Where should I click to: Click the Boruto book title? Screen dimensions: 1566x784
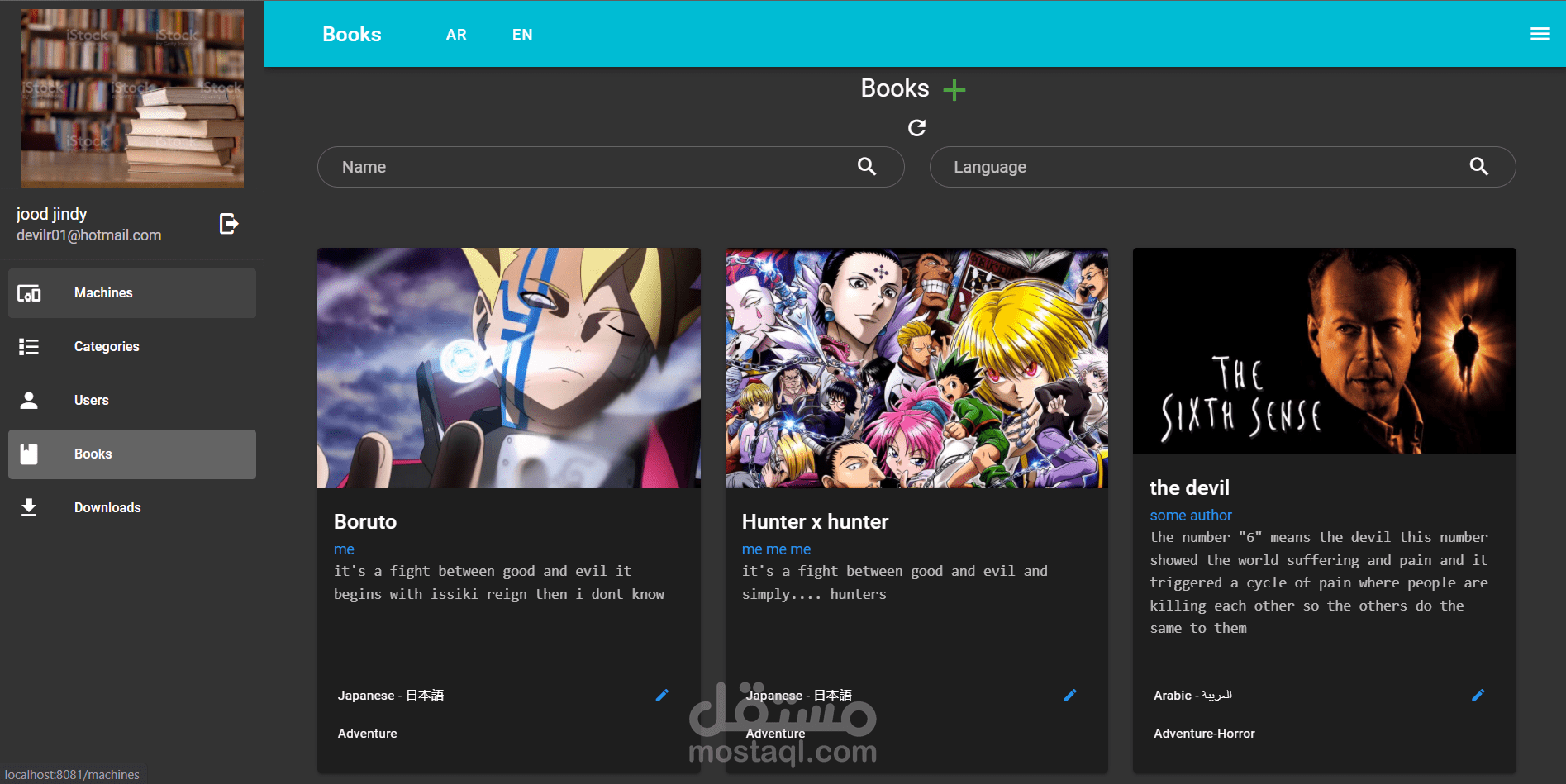tap(365, 522)
